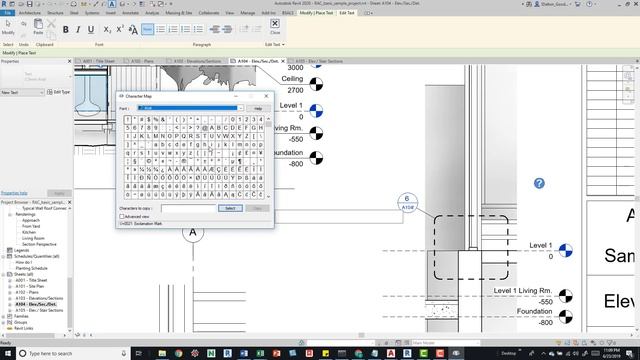
Task: Toggle Subscript text formatting
Action: (107, 29)
